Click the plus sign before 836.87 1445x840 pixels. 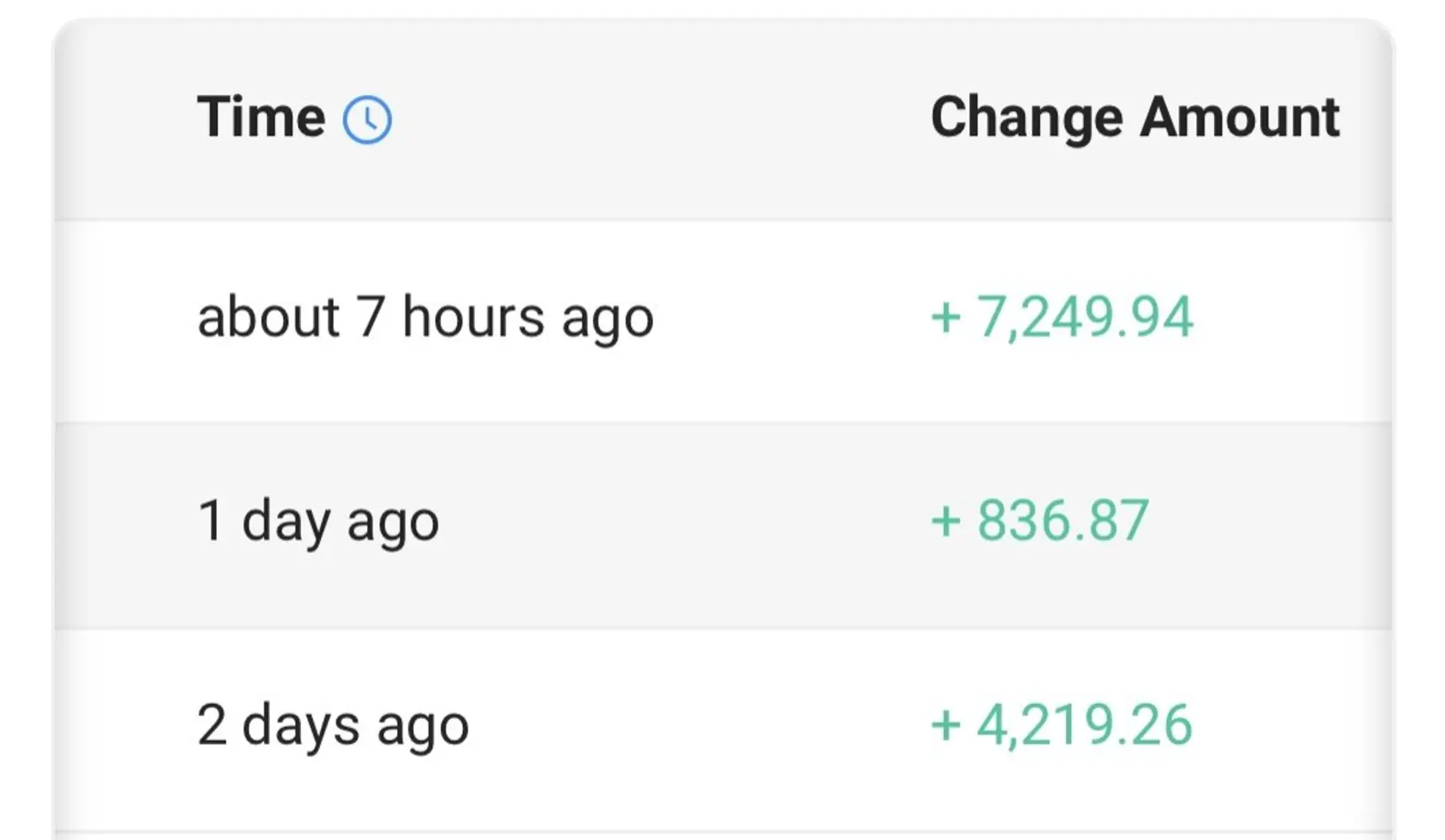[946, 522]
